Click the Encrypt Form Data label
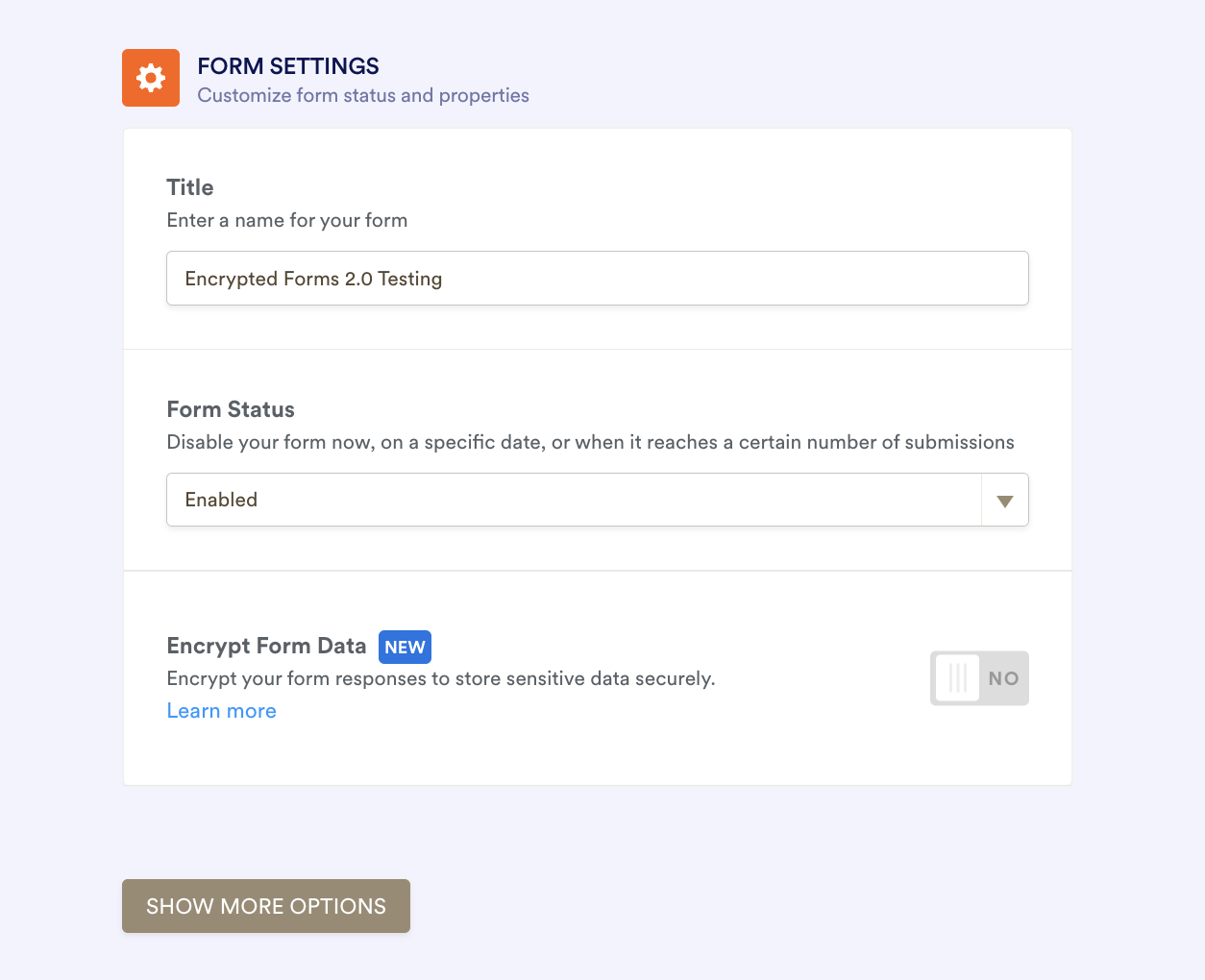This screenshot has width=1205, height=980. coord(266,646)
